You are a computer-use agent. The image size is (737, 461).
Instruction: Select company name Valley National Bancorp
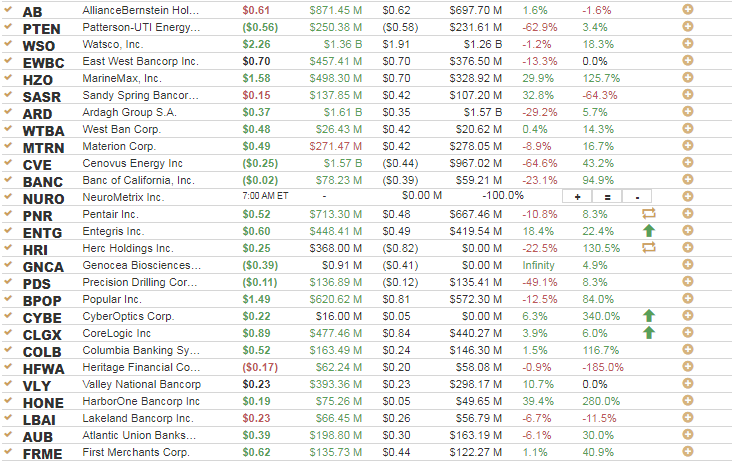coord(141,384)
